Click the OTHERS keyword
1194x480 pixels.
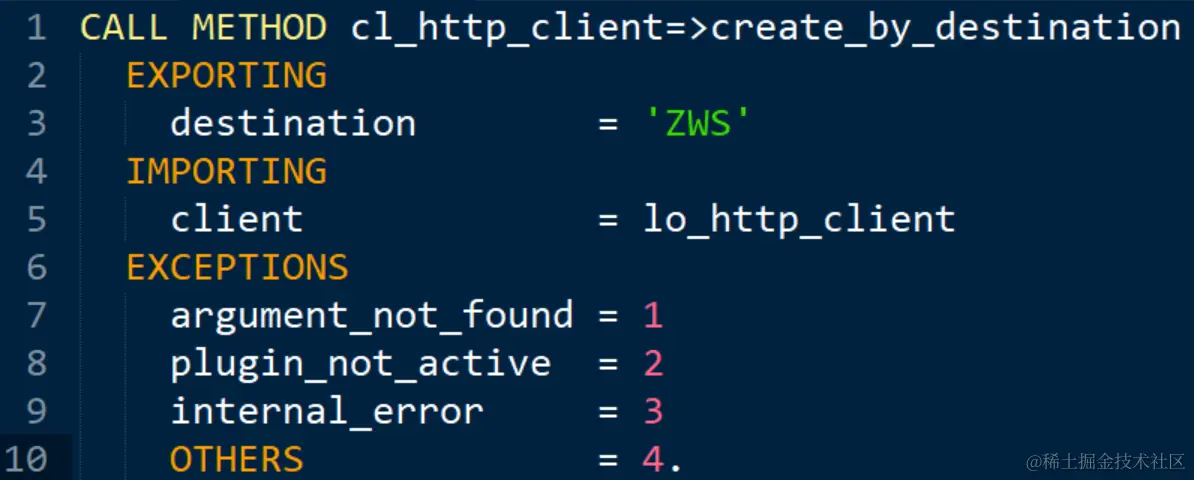click(237, 459)
